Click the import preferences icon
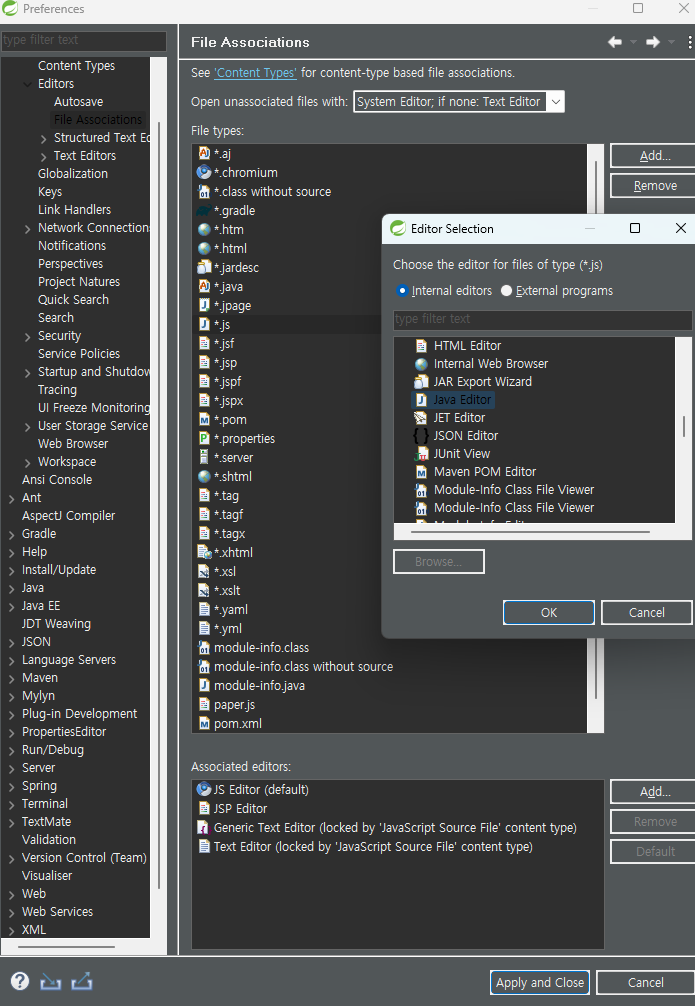The height and width of the screenshot is (1006, 695). 51,982
